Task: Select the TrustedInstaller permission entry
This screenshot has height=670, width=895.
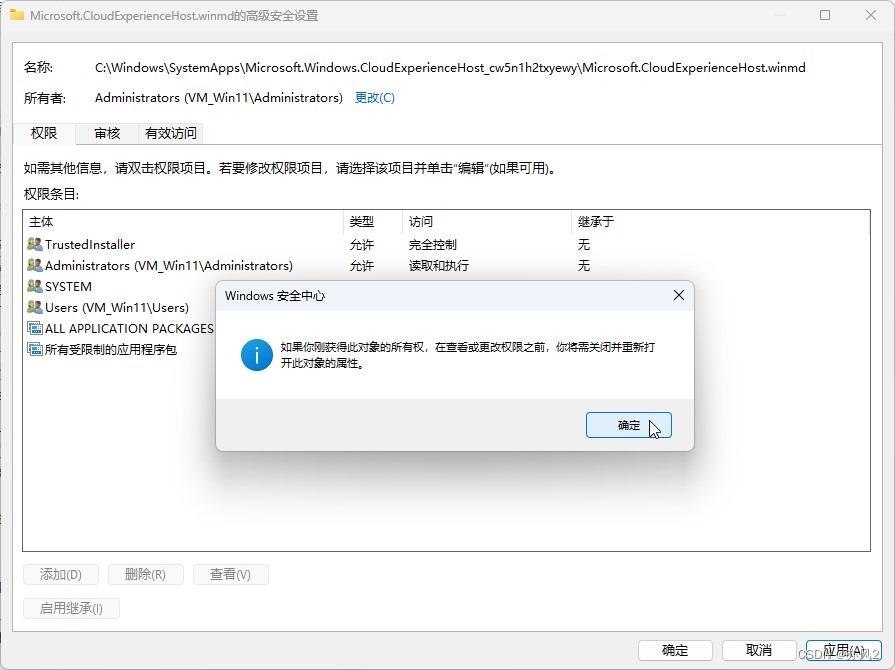Action: (x=446, y=244)
